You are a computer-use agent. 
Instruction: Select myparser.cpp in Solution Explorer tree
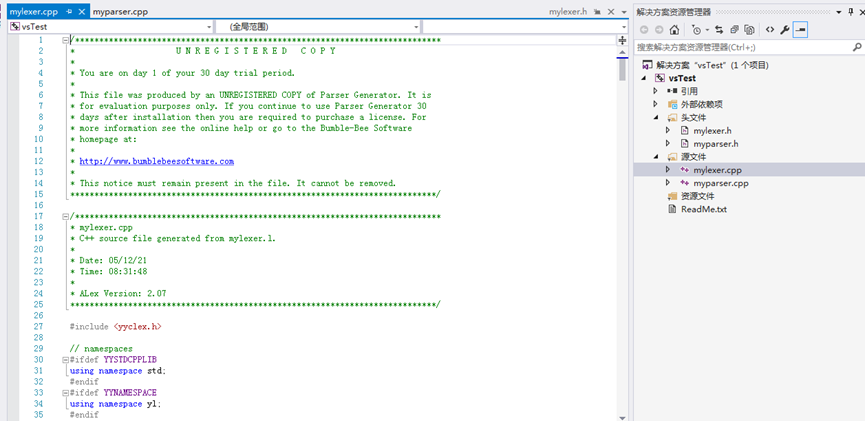[720, 183]
